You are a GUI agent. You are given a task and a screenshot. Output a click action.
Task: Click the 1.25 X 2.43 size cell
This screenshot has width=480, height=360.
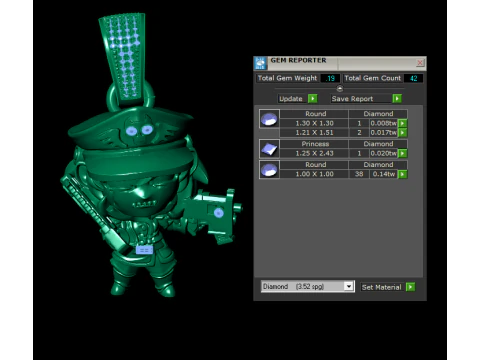[314, 153]
